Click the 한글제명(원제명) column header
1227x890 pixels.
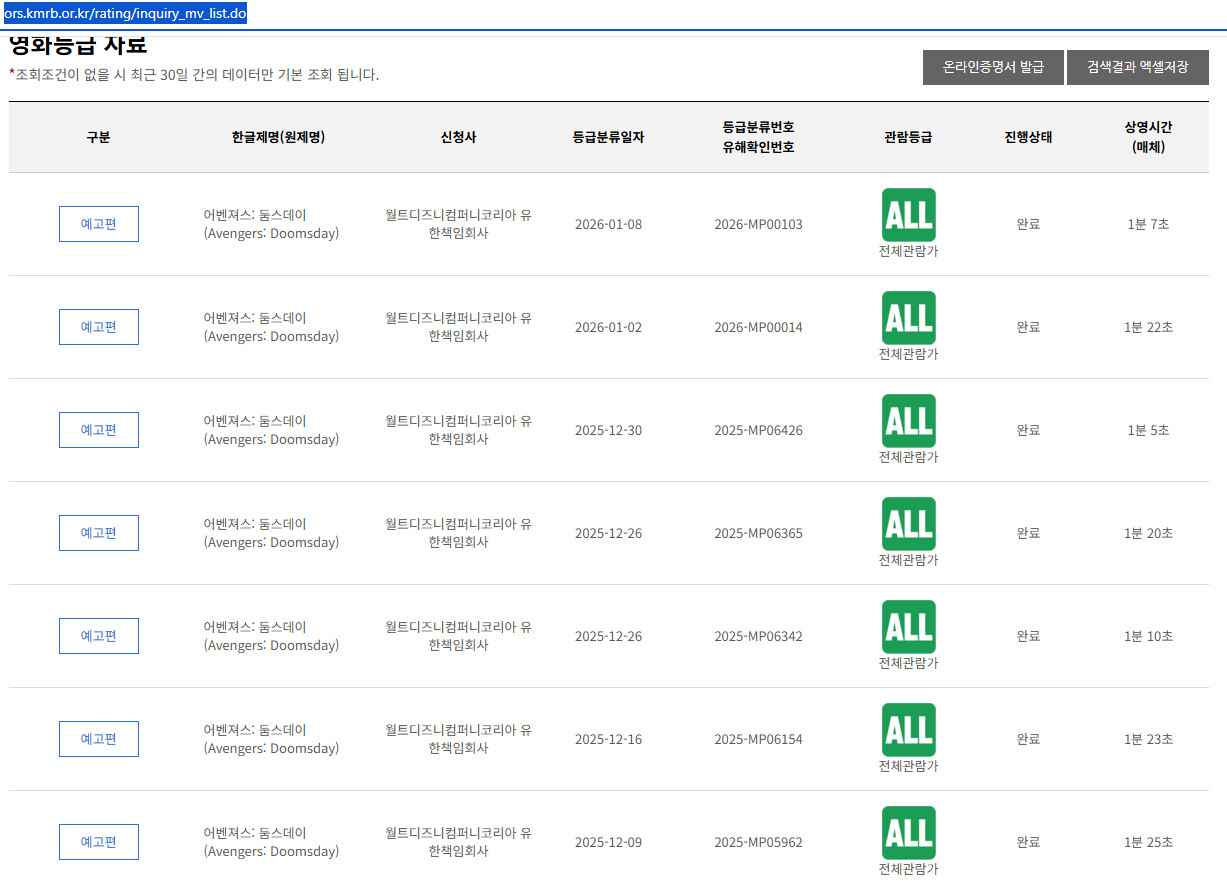[x=278, y=137]
